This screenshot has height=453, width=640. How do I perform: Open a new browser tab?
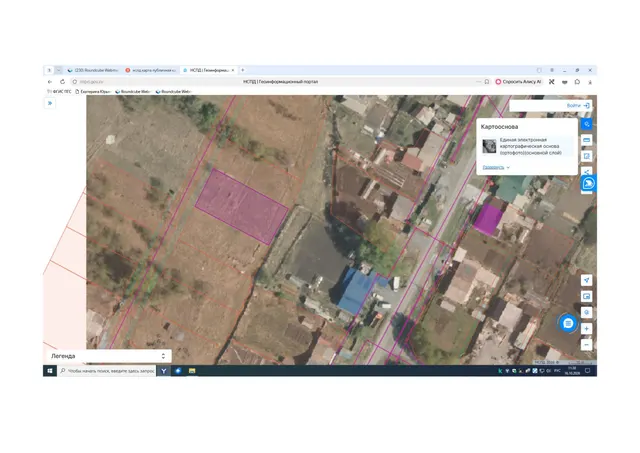(x=242, y=70)
